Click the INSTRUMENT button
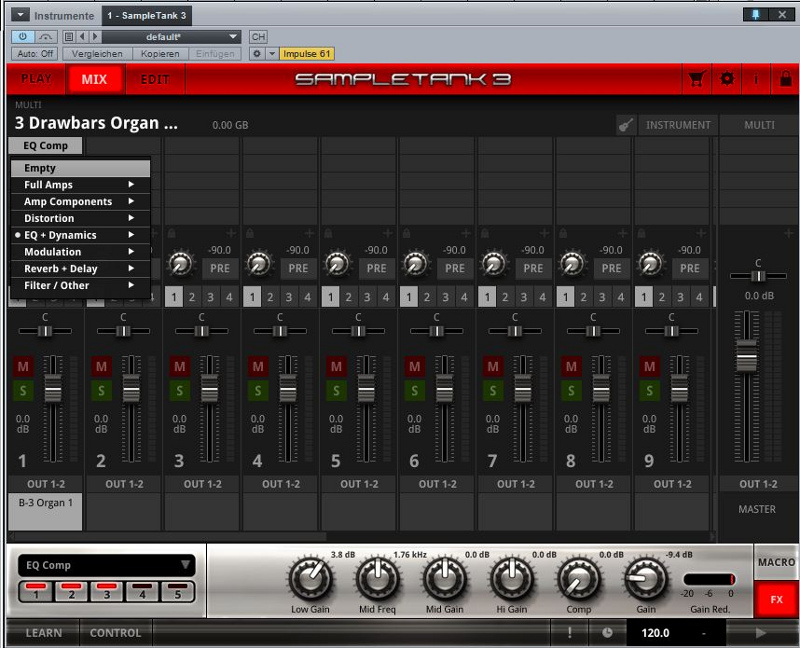The height and width of the screenshot is (648, 800). point(678,125)
